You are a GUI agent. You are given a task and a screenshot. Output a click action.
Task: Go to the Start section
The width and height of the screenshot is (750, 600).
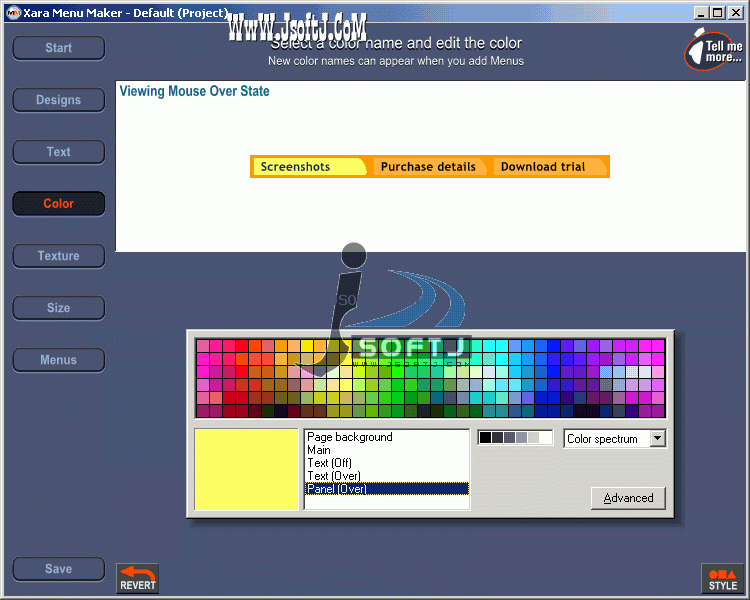click(58, 48)
